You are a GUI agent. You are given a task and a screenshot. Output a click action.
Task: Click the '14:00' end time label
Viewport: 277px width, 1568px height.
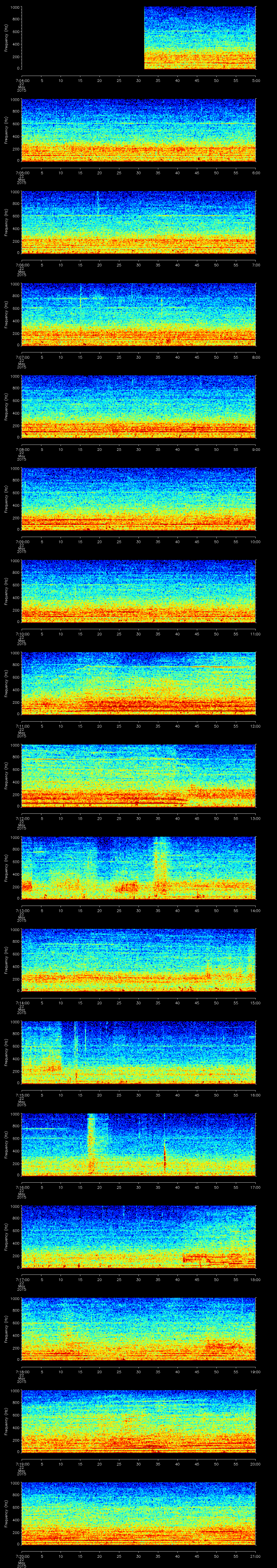tap(255, 910)
